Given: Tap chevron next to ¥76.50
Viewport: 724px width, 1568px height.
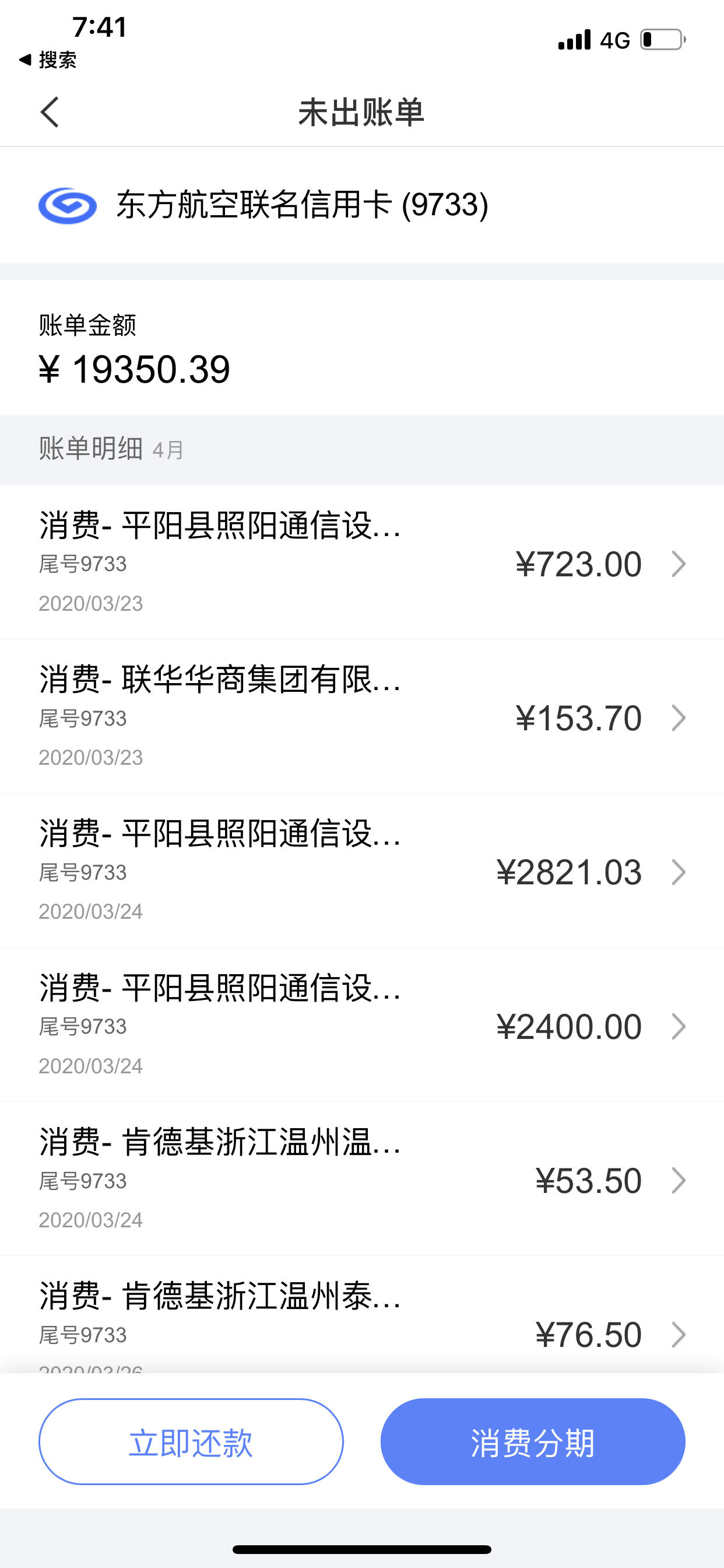Looking at the screenshot, I should [679, 1334].
